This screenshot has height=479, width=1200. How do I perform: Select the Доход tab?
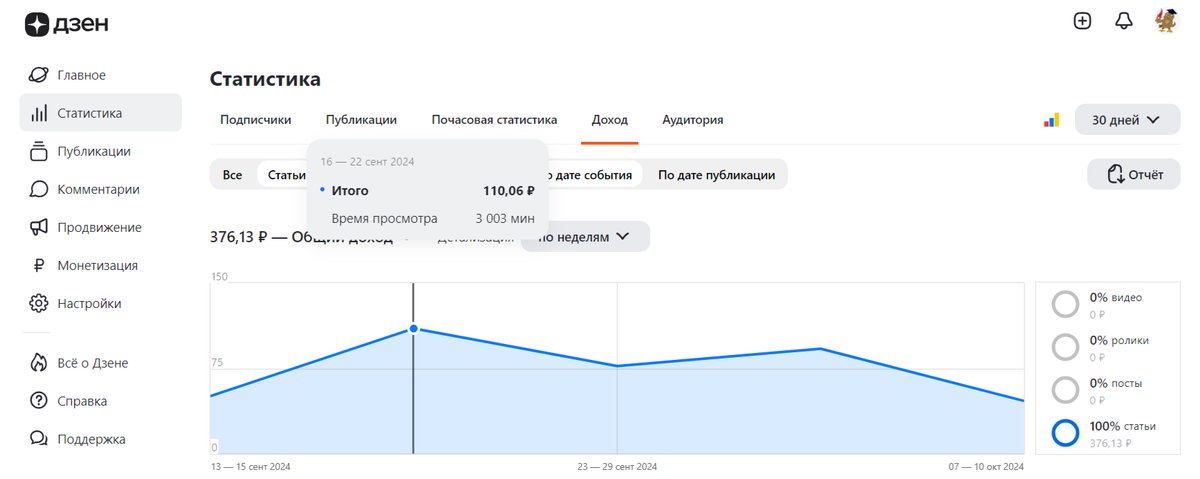610,120
